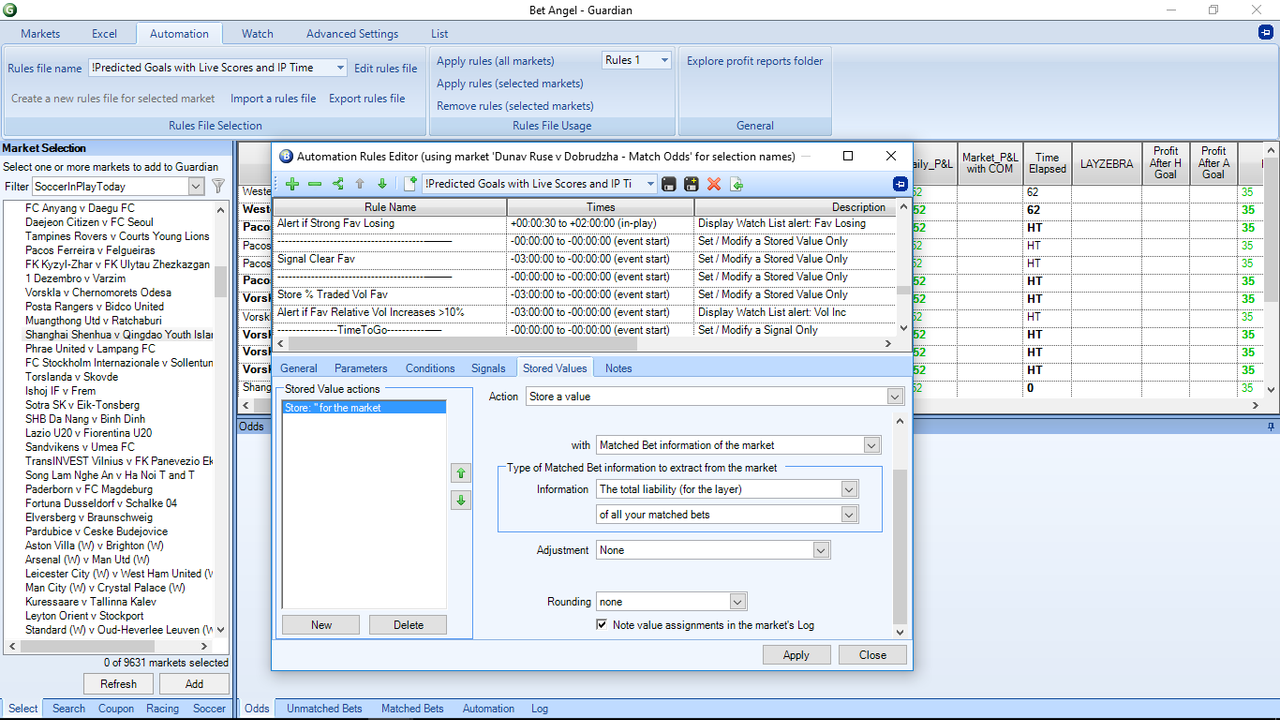This screenshot has height=720, width=1280.
Task: Click the duplicate rule branch icon
Action: coord(337,184)
